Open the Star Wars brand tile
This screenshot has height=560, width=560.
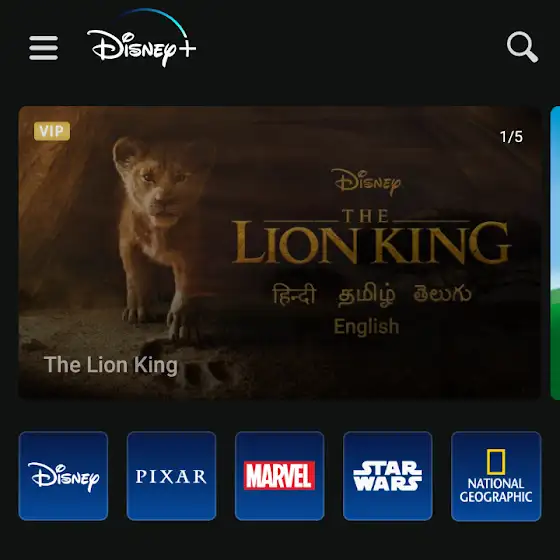(x=388, y=476)
